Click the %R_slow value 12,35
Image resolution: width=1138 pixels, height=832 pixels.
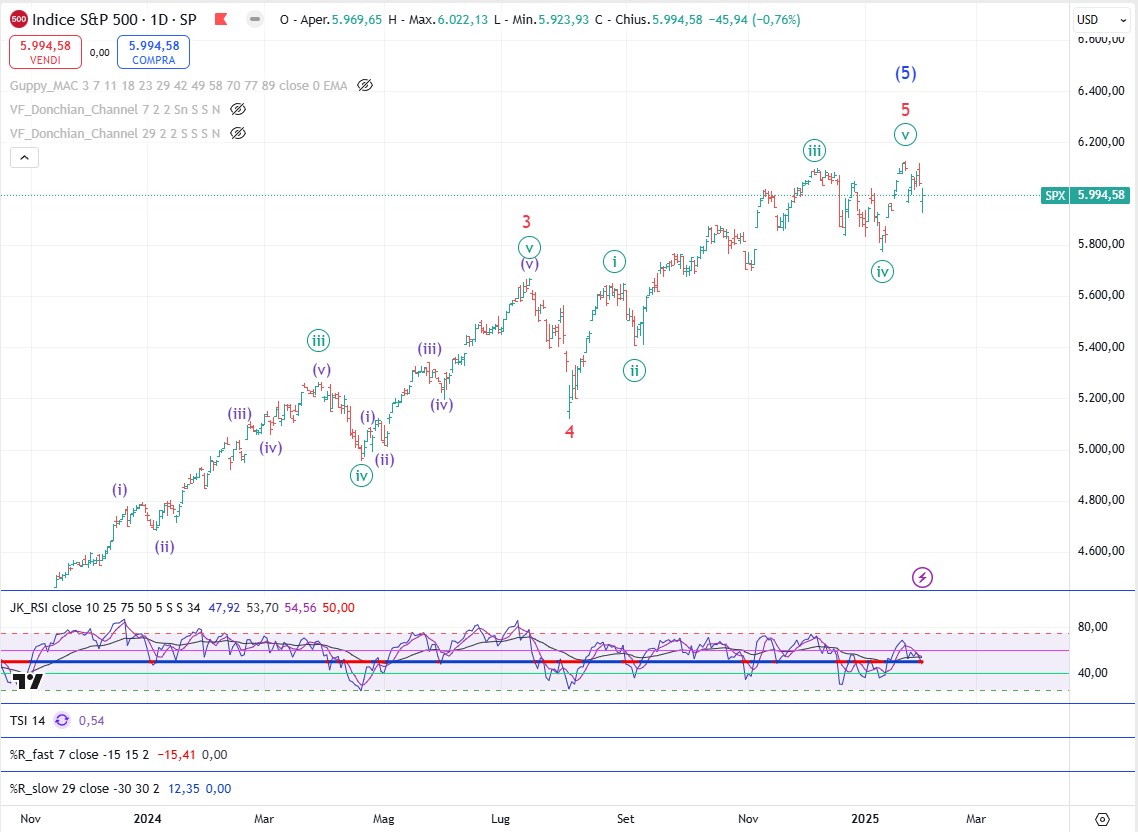pyautogui.click(x=184, y=788)
